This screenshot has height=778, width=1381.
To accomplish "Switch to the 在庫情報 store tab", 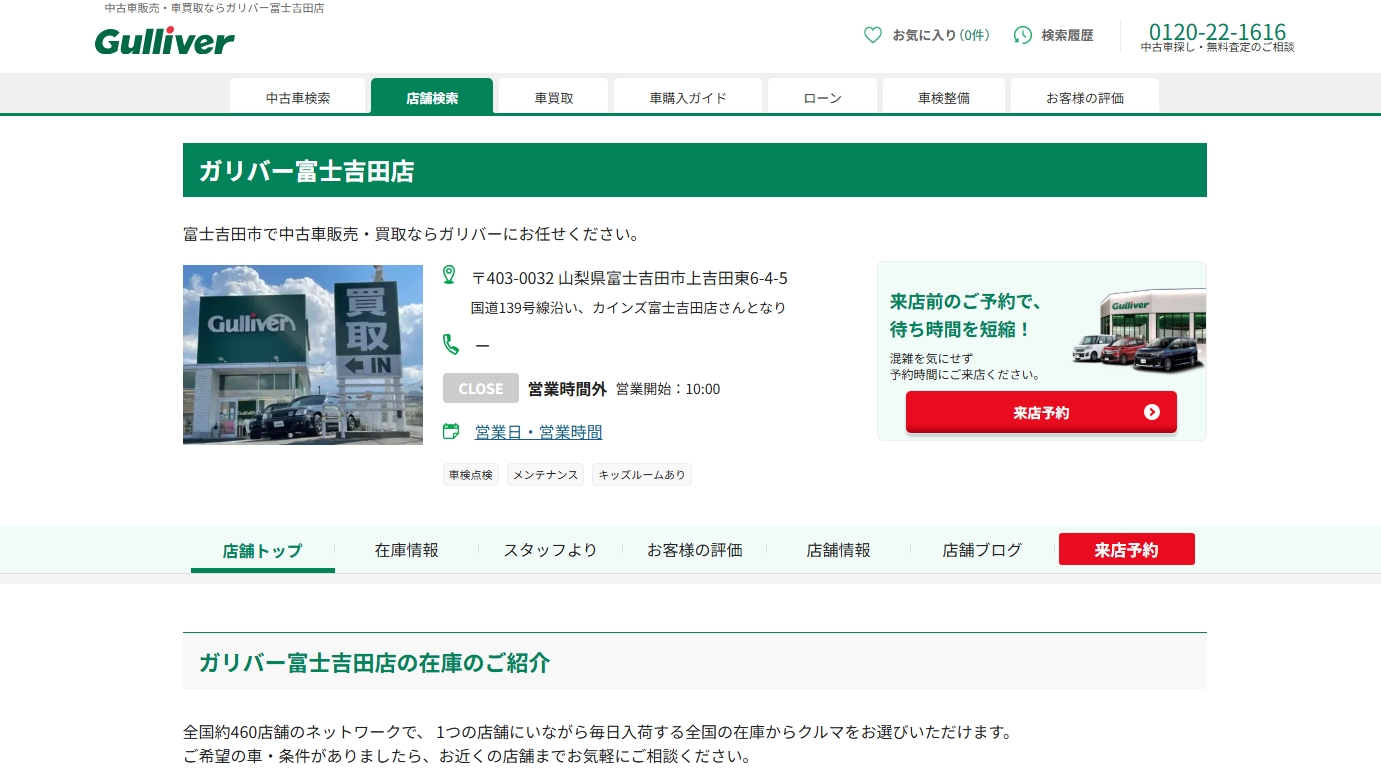I will 406,550.
